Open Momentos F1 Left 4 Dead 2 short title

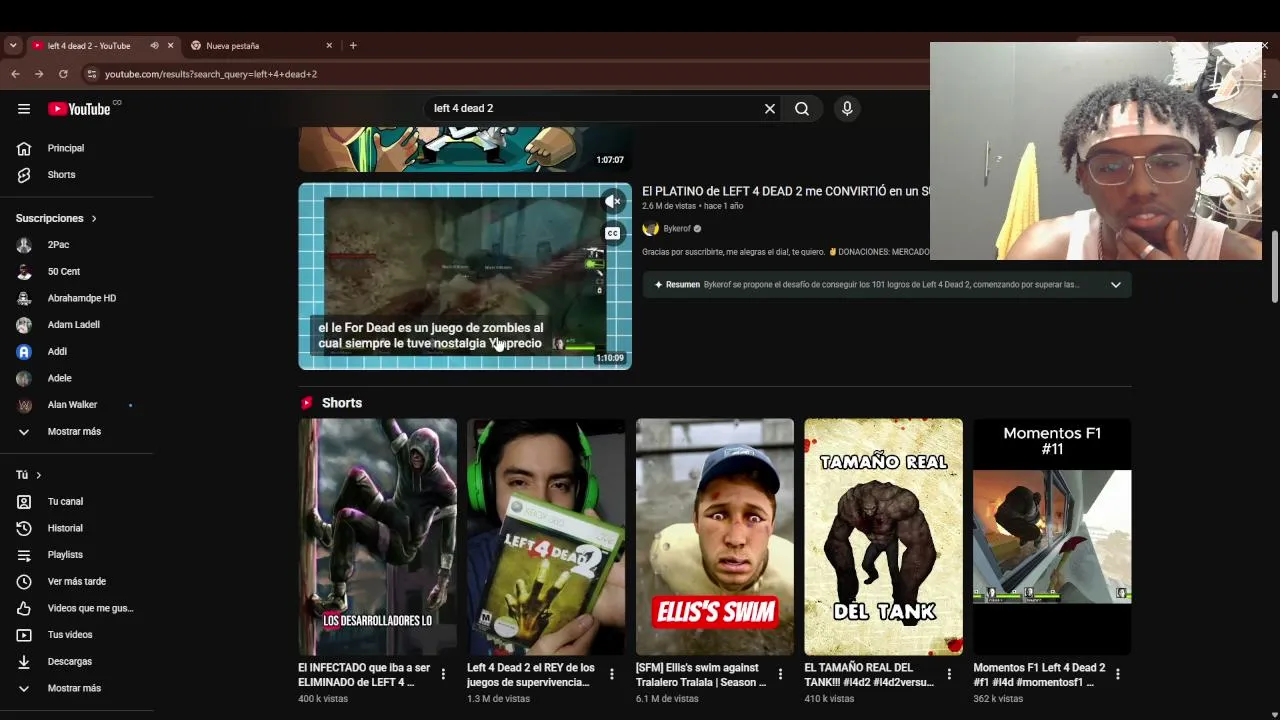tap(1039, 675)
